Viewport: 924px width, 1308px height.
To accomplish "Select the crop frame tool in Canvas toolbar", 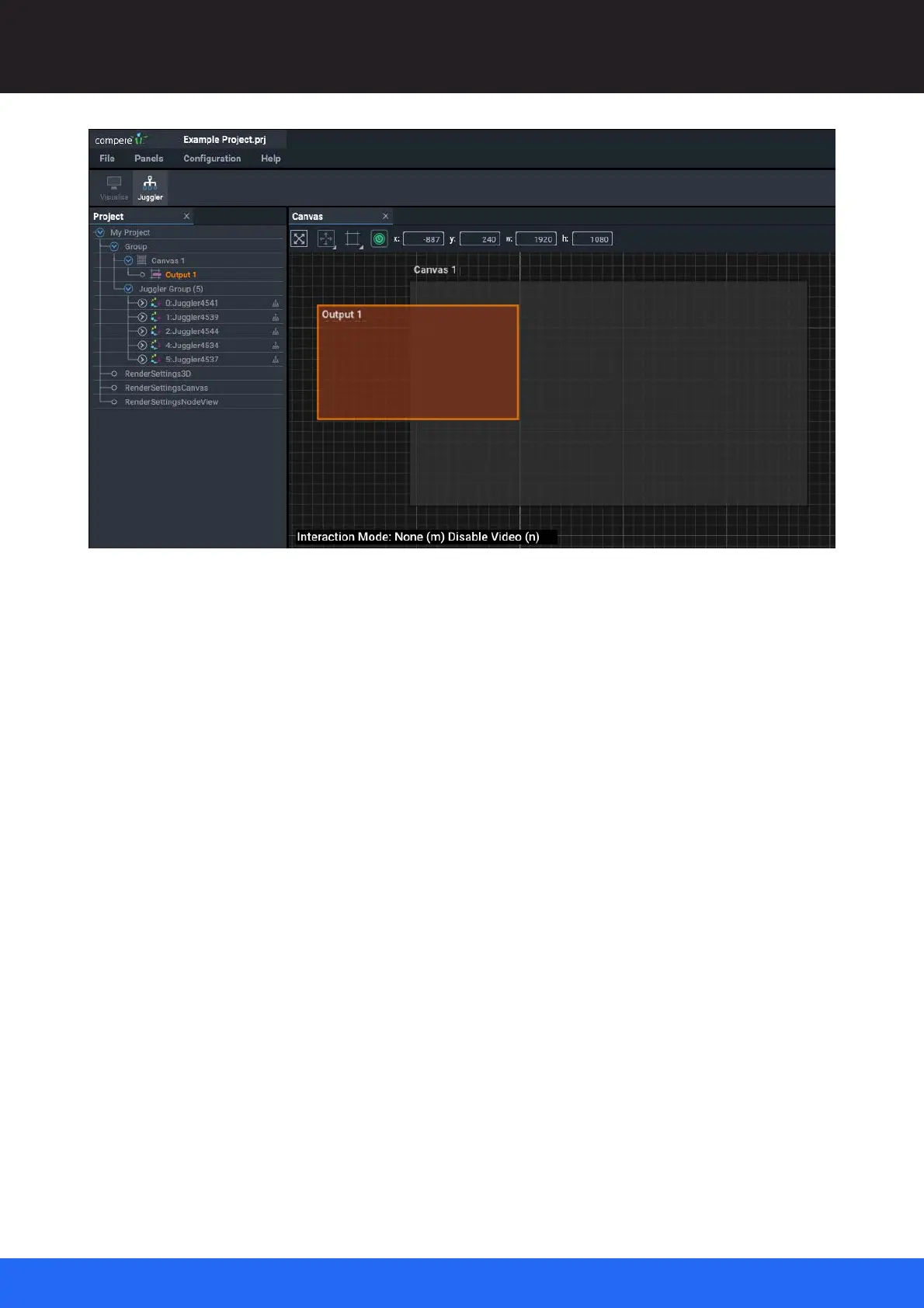I will click(353, 238).
